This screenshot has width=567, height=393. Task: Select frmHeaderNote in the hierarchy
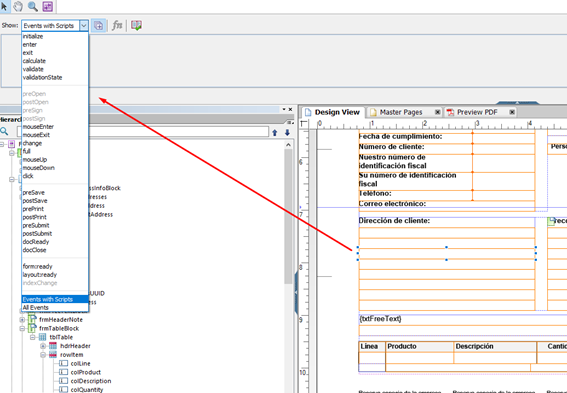61,320
